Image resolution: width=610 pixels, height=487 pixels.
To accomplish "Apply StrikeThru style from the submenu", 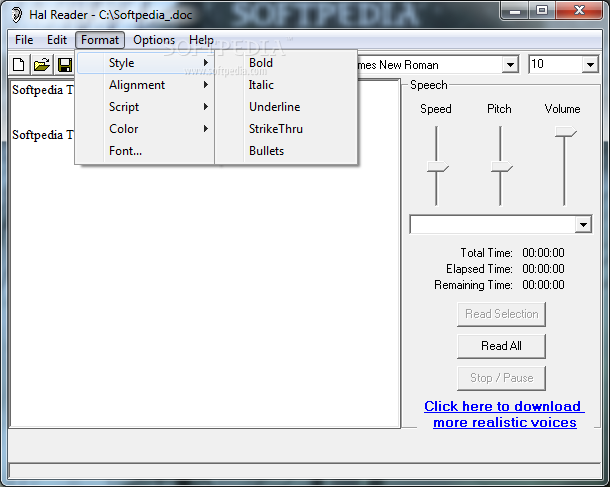I will [x=286, y=129].
